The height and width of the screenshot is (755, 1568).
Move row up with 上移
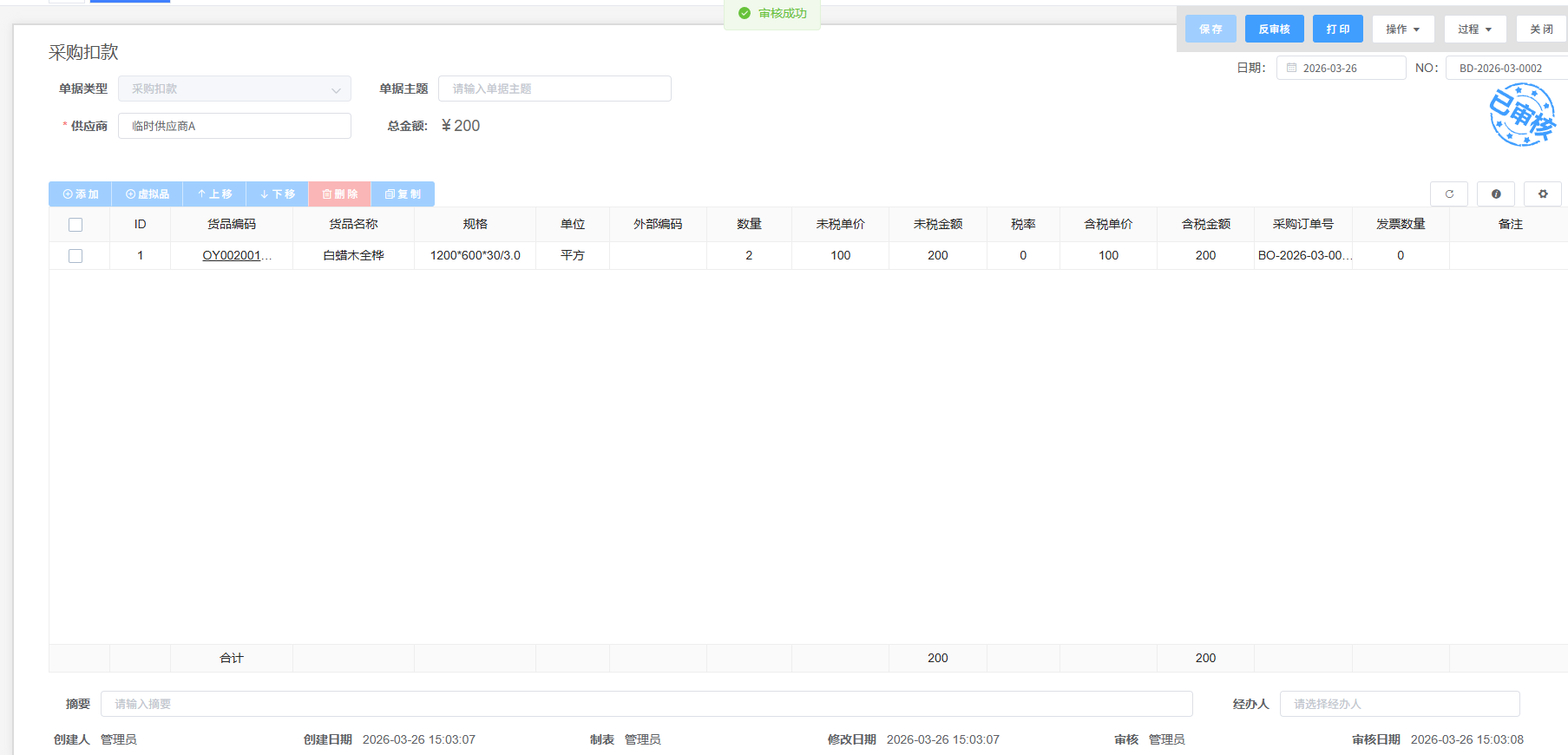click(214, 194)
